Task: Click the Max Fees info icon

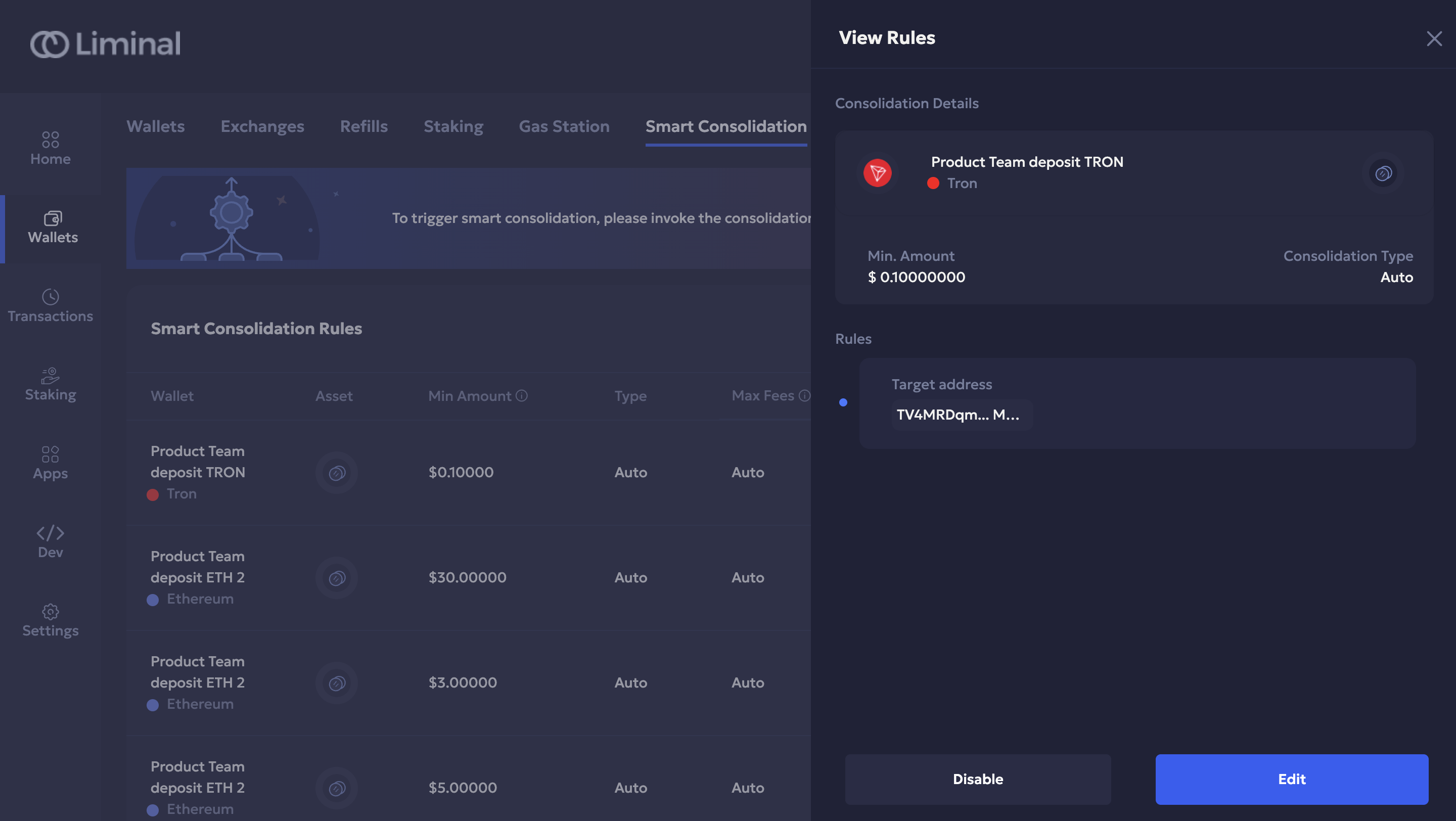Action: coord(804,395)
